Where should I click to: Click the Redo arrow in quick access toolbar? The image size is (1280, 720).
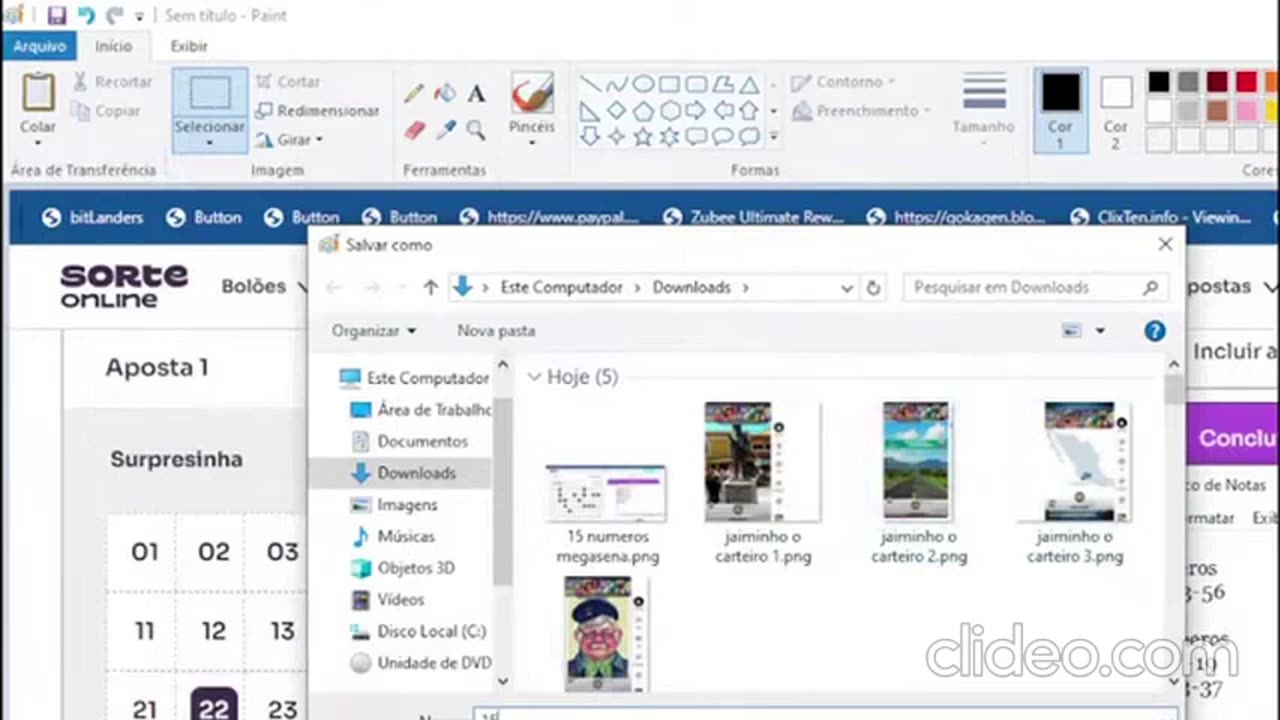(114, 15)
